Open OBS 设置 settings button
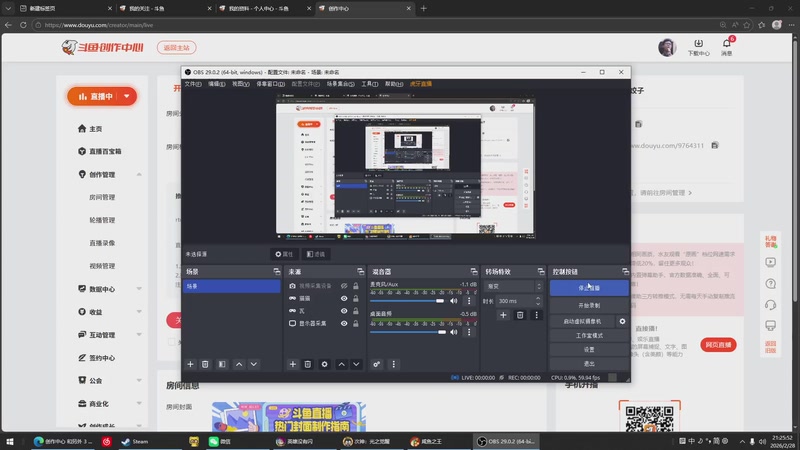Image resolution: width=800 pixels, height=450 pixels. coord(589,349)
